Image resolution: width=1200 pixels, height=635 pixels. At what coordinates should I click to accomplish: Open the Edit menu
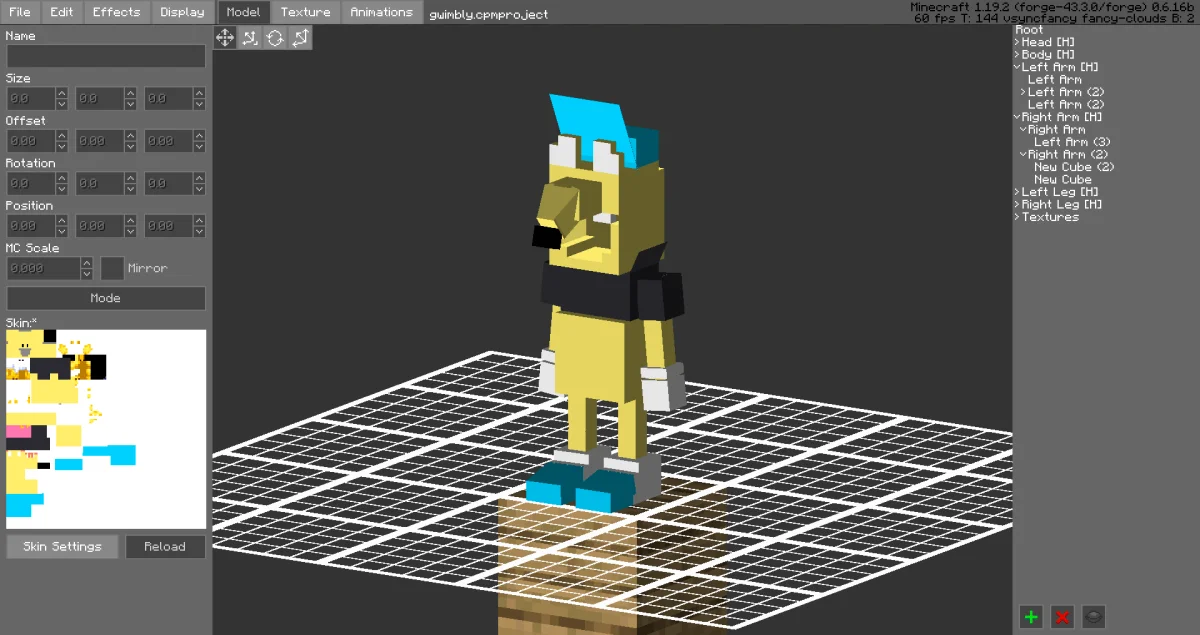coord(62,12)
